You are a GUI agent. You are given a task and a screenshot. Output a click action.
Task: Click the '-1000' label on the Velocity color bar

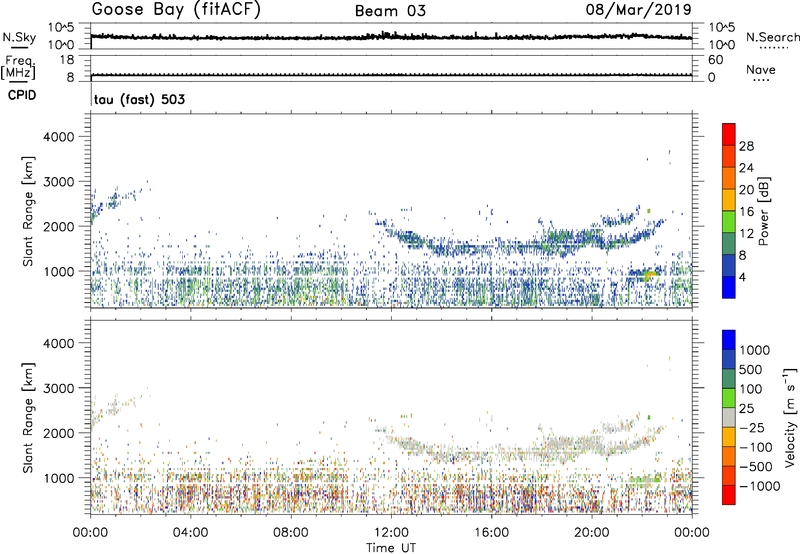[760, 486]
